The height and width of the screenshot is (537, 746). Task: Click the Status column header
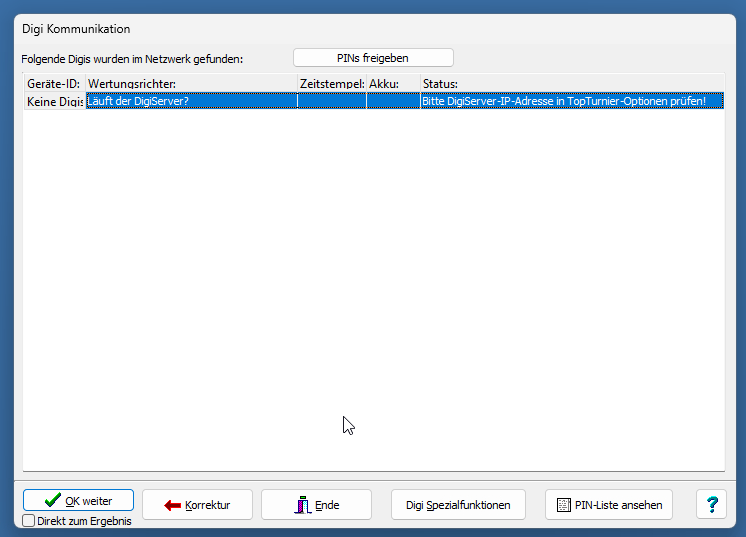pyautogui.click(x=570, y=84)
